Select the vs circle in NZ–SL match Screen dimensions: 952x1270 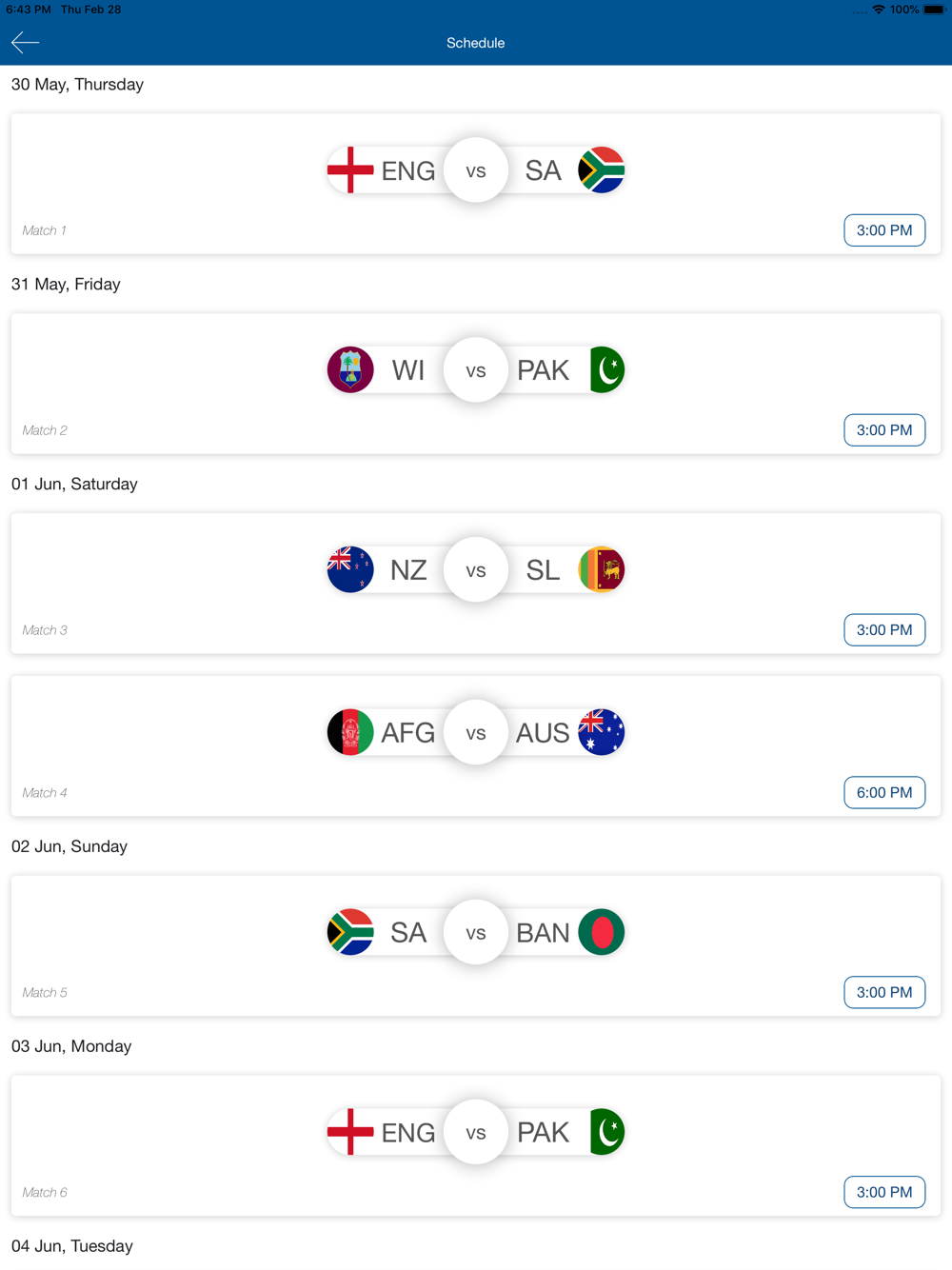[x=476, y=570]
